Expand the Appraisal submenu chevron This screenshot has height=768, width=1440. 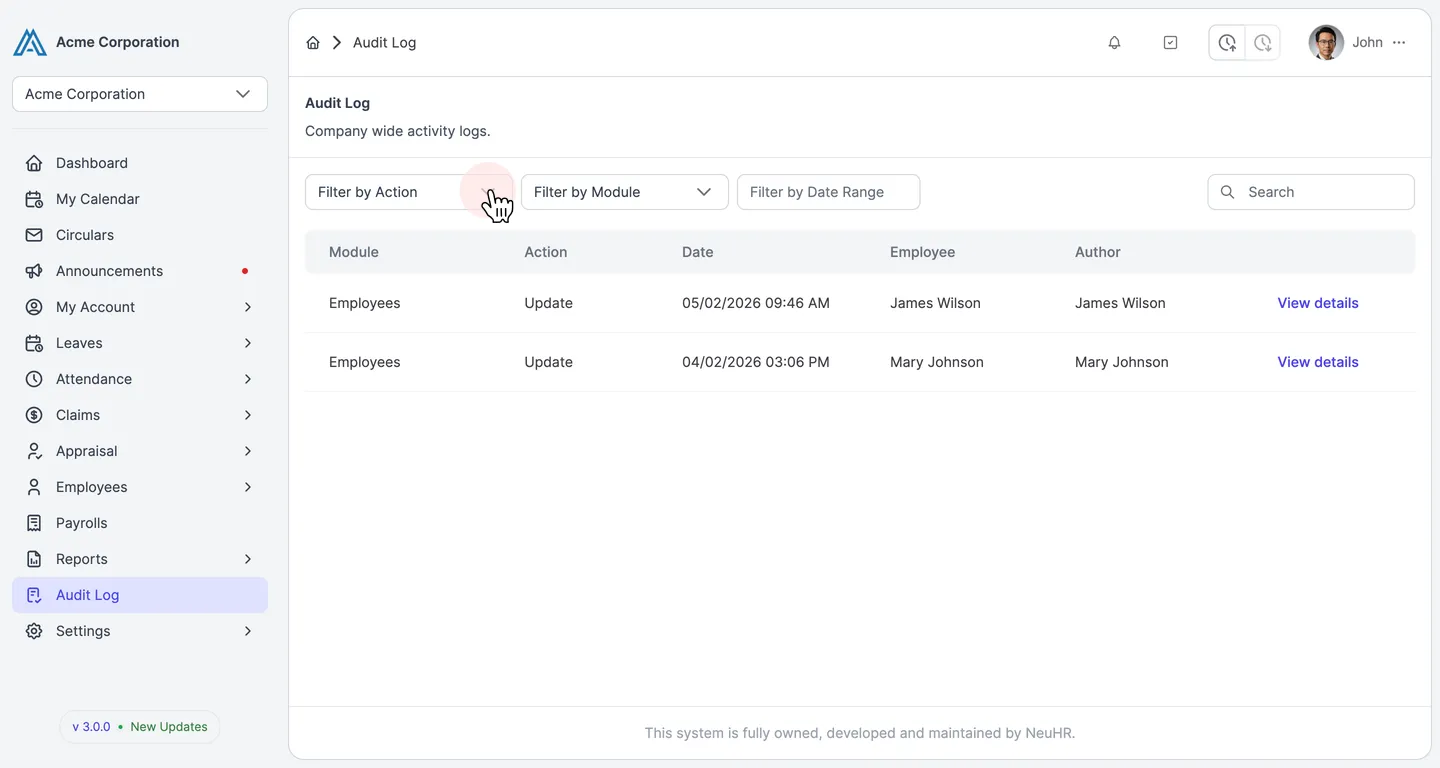point(248,451)
